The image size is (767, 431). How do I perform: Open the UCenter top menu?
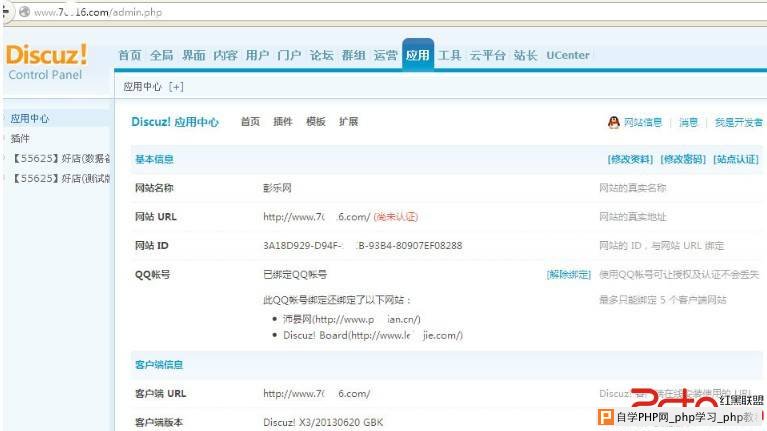click(x=568, y=55)
